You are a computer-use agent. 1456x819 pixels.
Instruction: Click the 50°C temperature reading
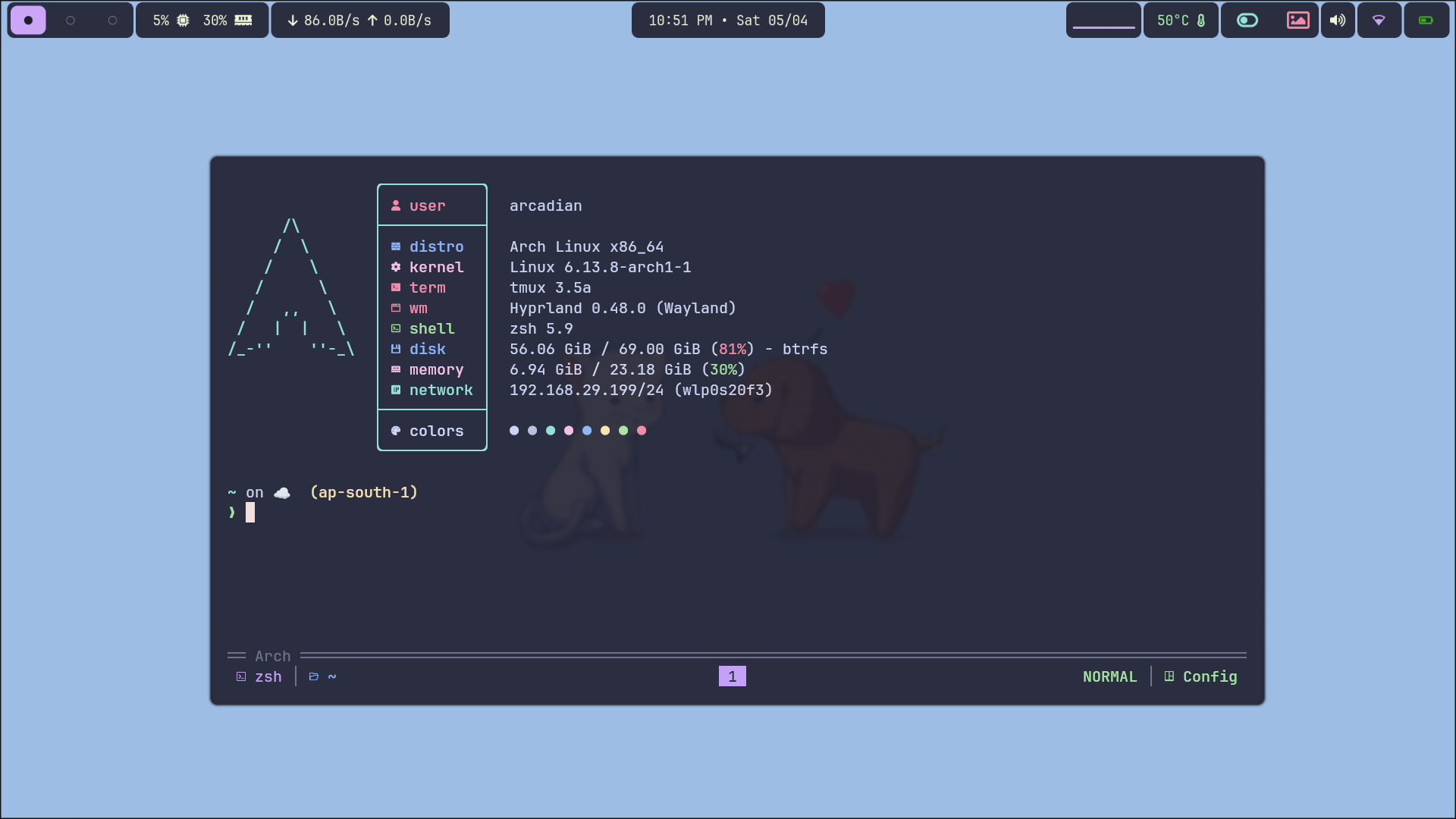pos(1173,20)
